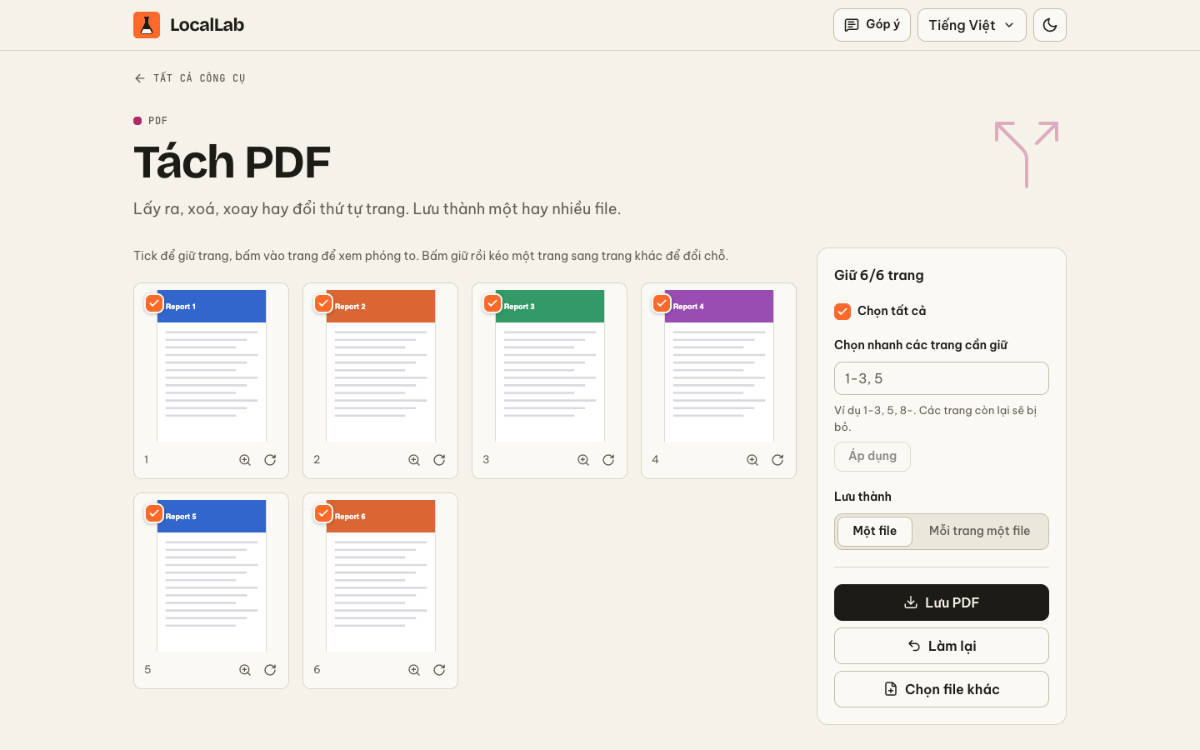Rotate page 6
The image size is (1200, 750).
point(439,670)
